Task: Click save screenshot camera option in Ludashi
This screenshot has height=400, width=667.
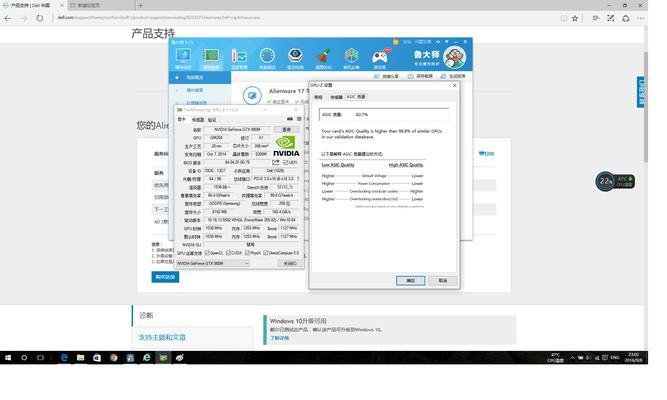Action: (420, 76)
